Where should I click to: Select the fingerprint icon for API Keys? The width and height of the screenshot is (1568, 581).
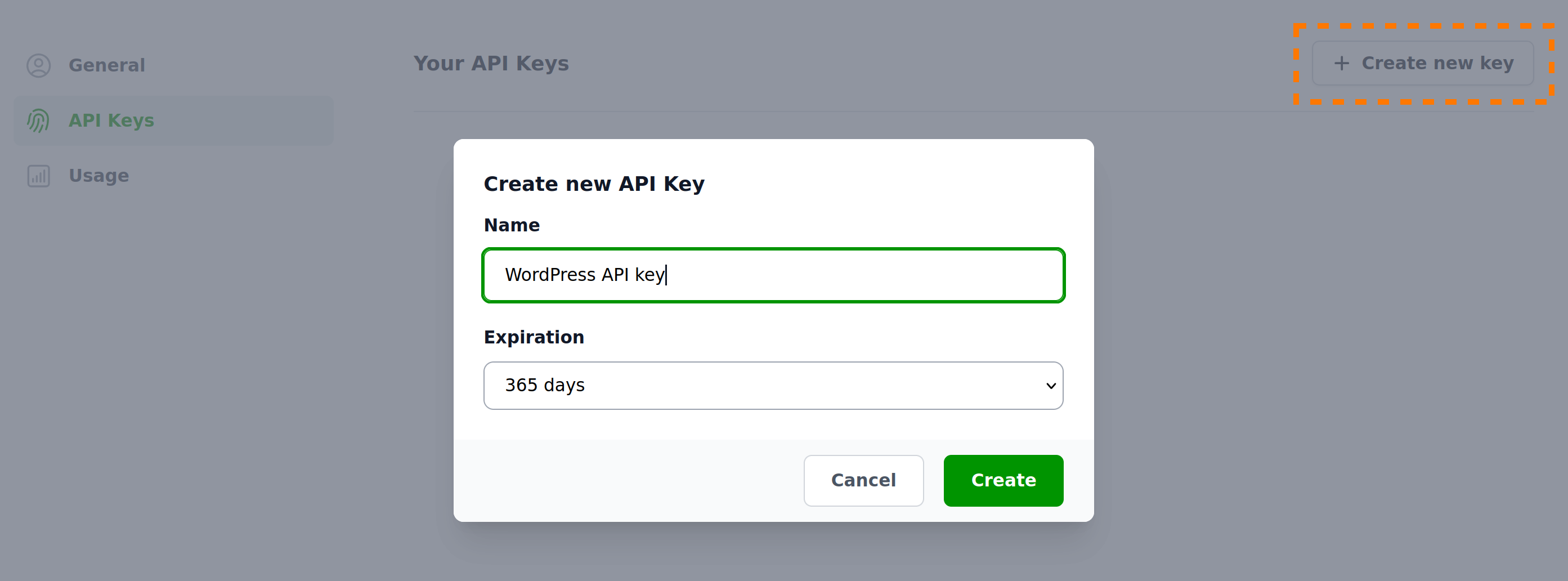pos(38,120)
